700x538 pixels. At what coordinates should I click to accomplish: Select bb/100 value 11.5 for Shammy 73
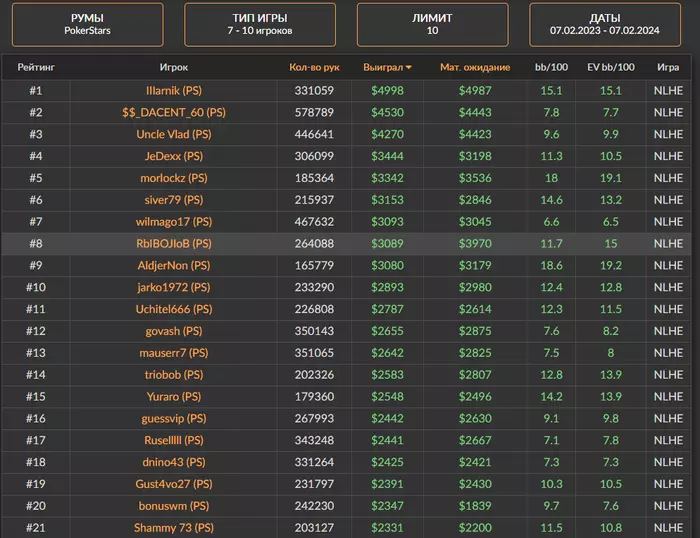pos(551,528)
